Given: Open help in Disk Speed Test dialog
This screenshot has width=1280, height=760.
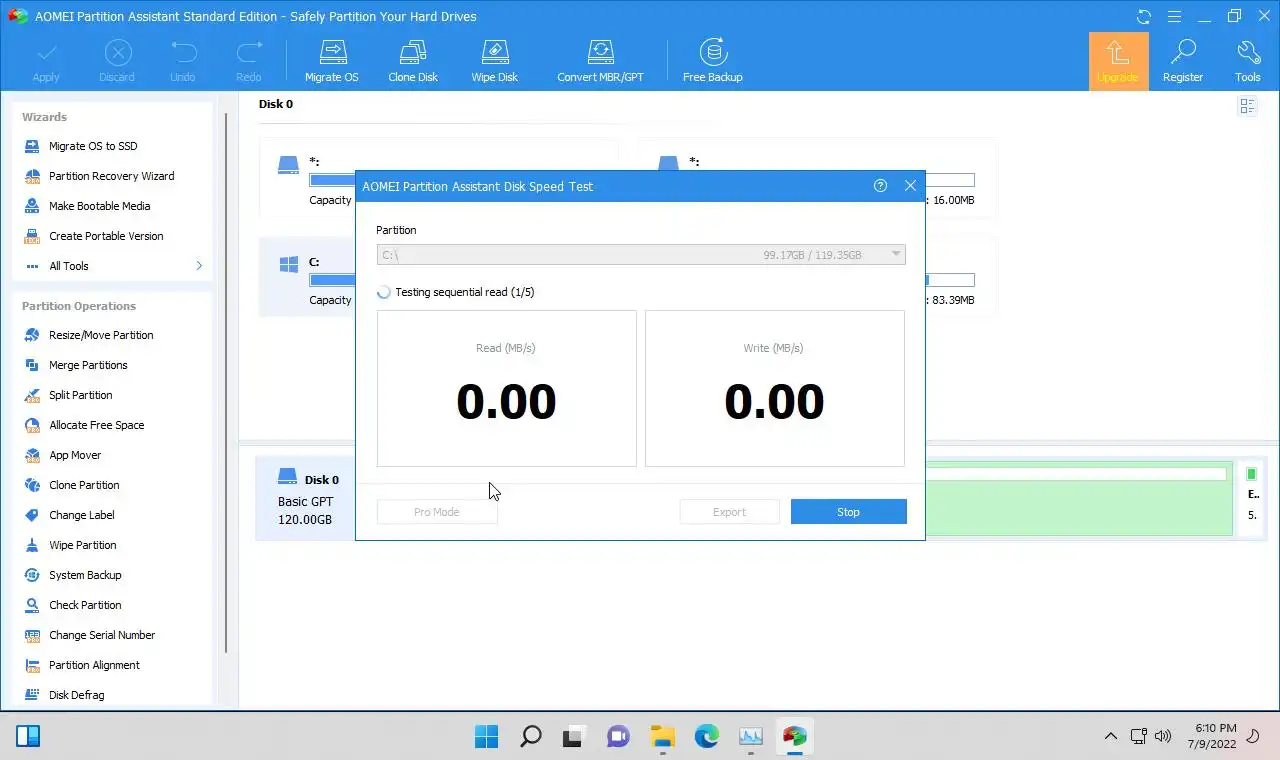Looking at the screenshot, I should (x=880, y=185).
